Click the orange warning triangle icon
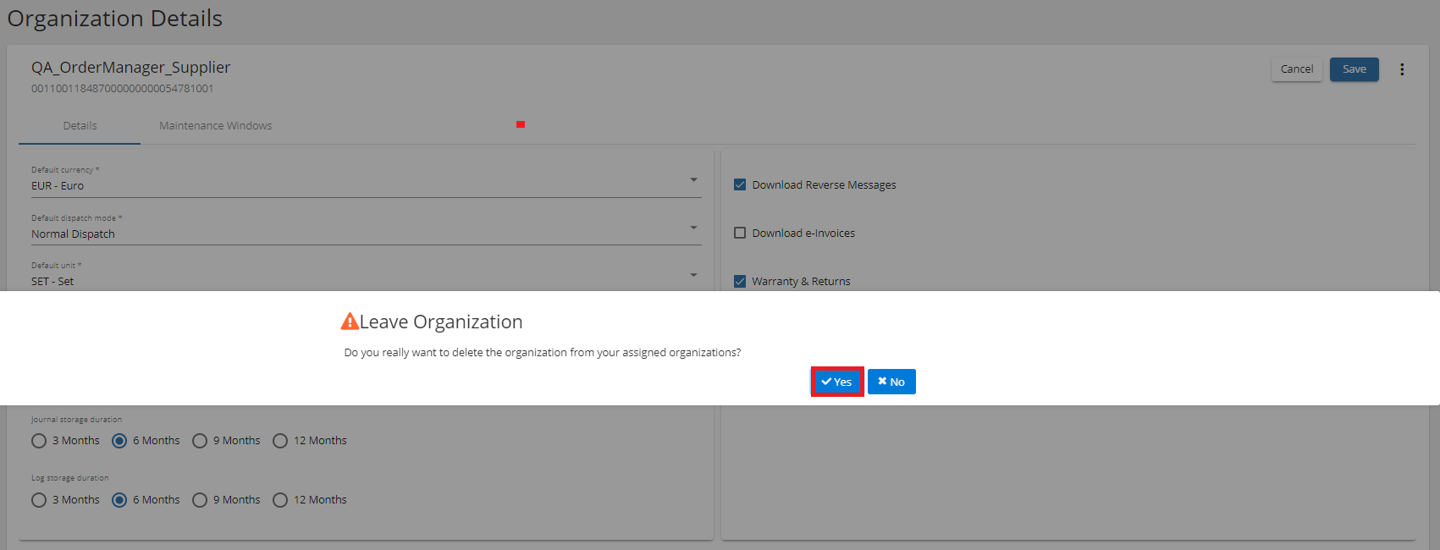Screen dimensions: 1440x550 (x=349, y=322)
